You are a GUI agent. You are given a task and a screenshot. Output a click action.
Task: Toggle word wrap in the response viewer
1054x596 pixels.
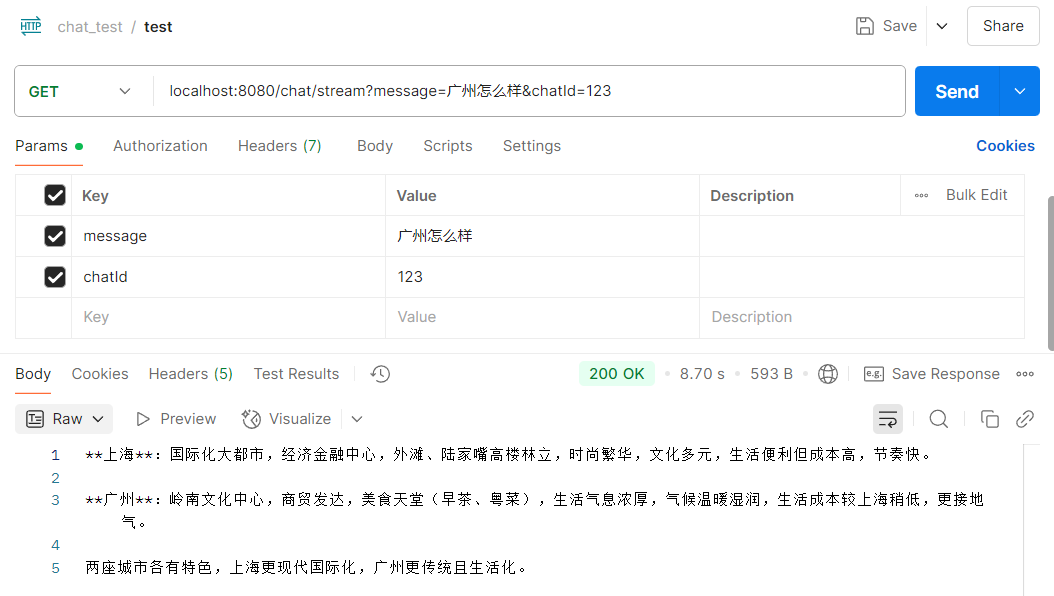click(x=888, y=418)
